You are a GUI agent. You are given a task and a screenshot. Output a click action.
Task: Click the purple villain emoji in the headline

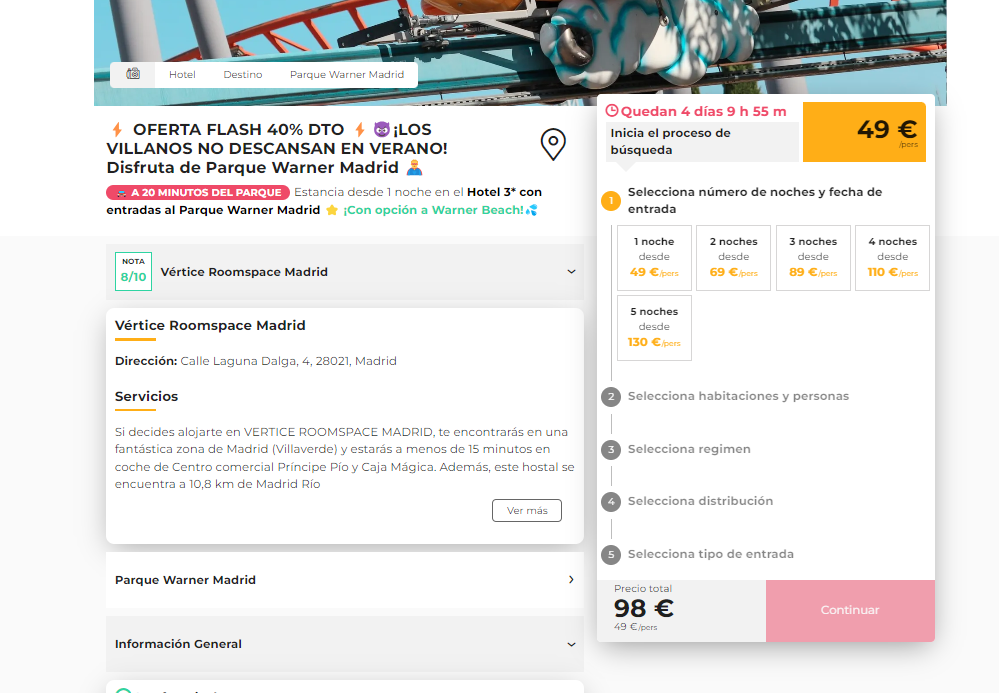coord(382,129)
